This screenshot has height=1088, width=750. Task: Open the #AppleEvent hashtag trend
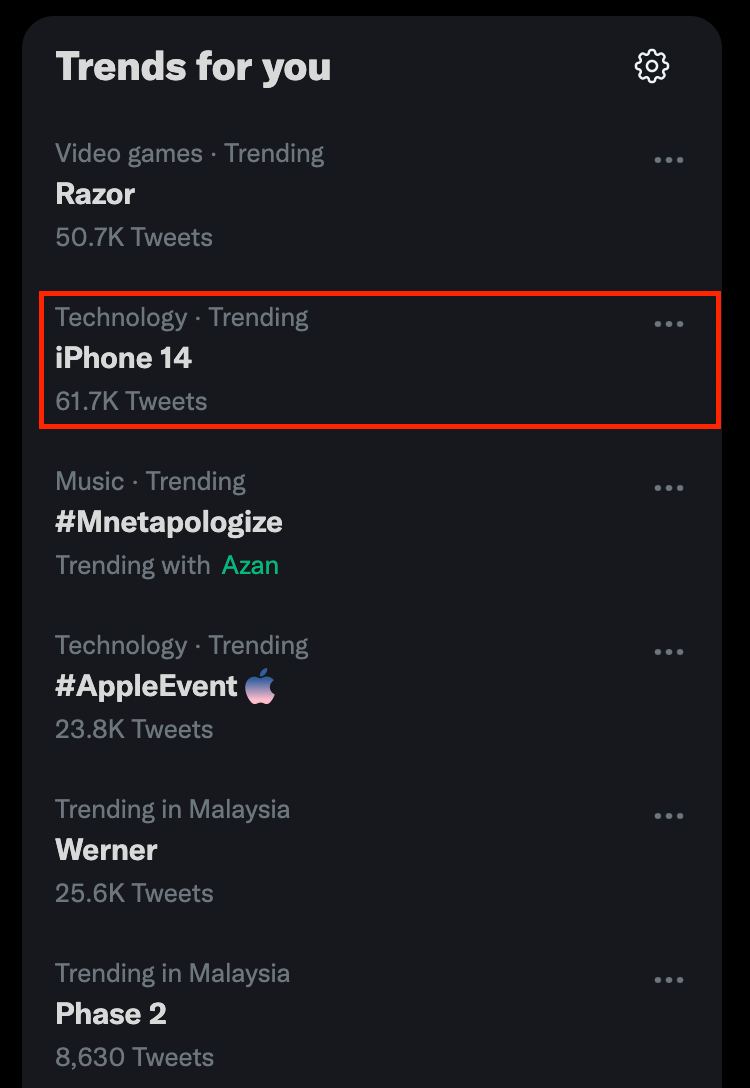[146, 686]
